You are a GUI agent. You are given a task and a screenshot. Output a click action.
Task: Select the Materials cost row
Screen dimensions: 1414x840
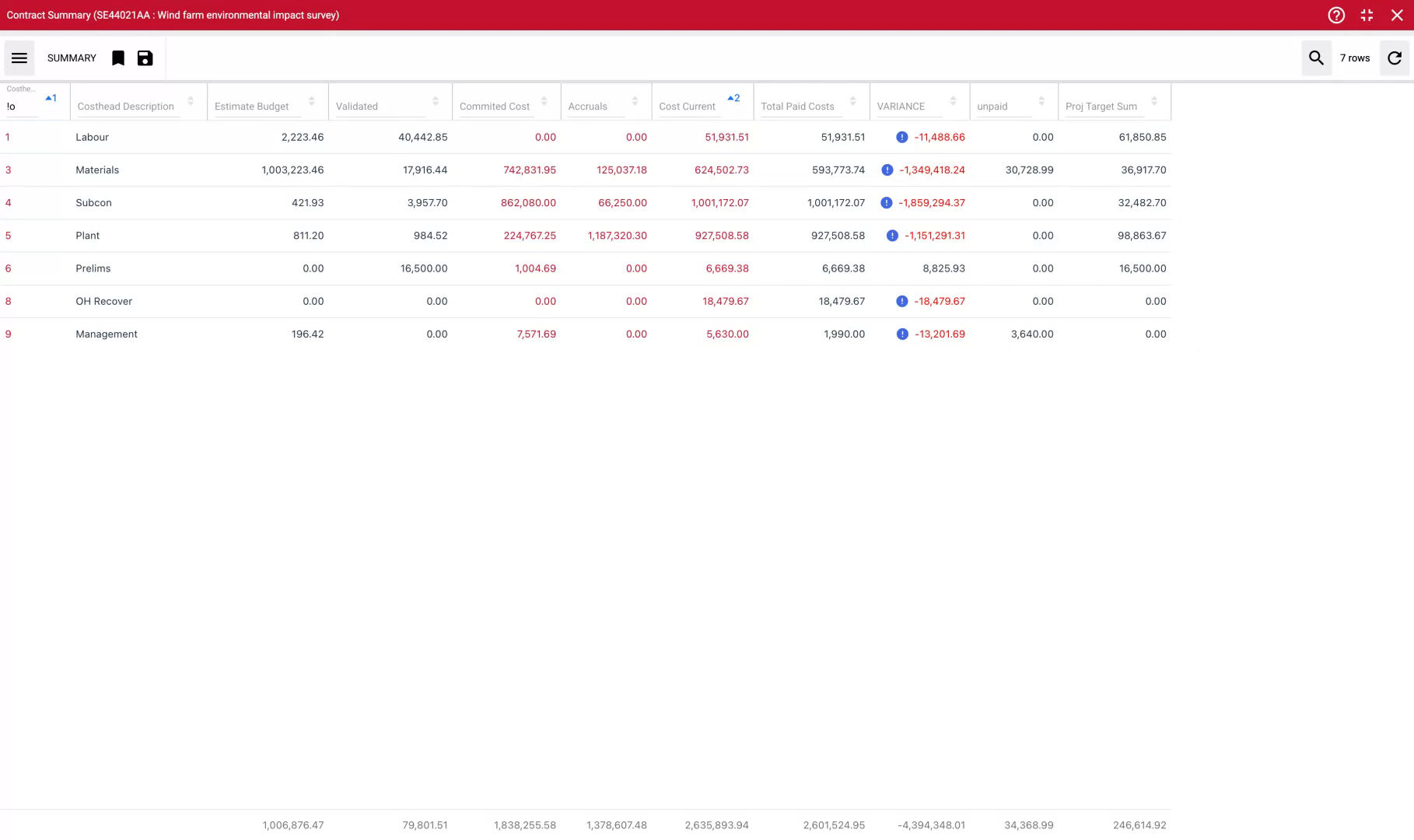[97, 170]
